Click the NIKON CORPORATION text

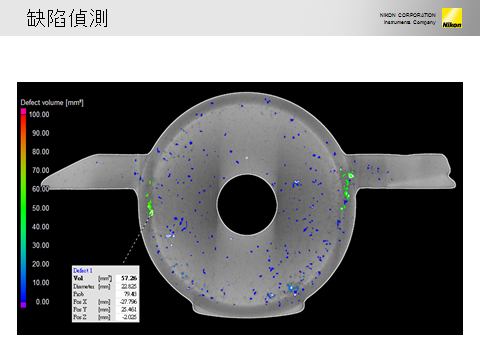click(407, 15)
